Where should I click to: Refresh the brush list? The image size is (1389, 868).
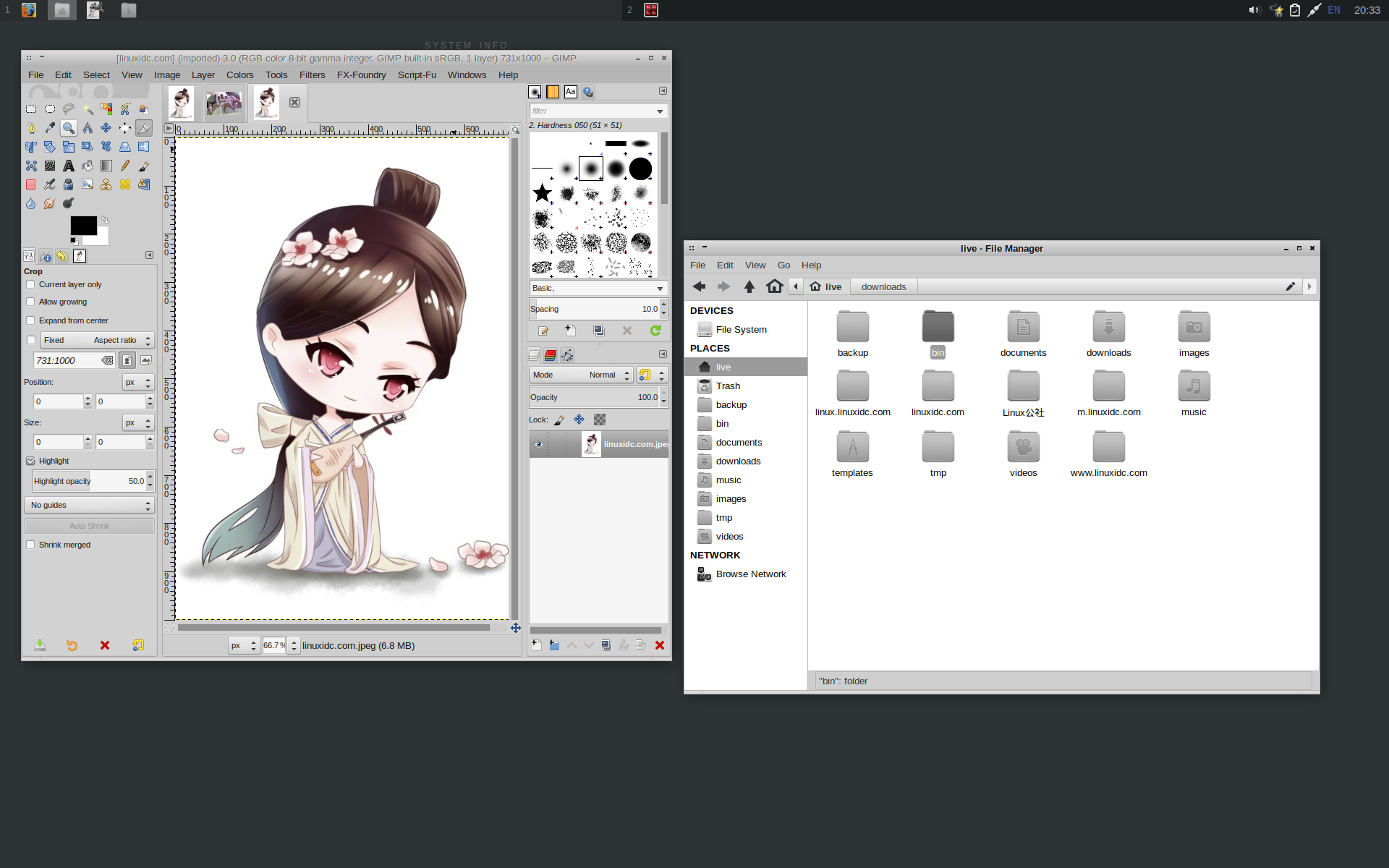[656, 331]
